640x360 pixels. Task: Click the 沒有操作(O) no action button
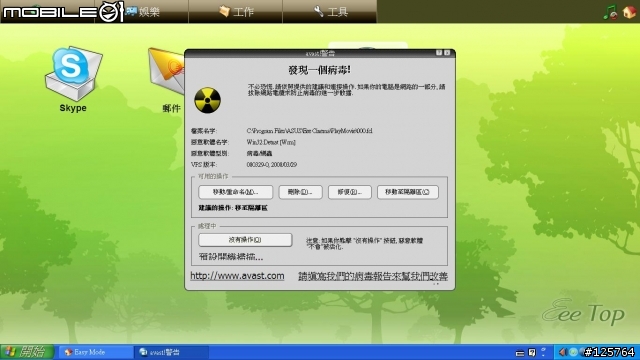[x=245, y=240]
